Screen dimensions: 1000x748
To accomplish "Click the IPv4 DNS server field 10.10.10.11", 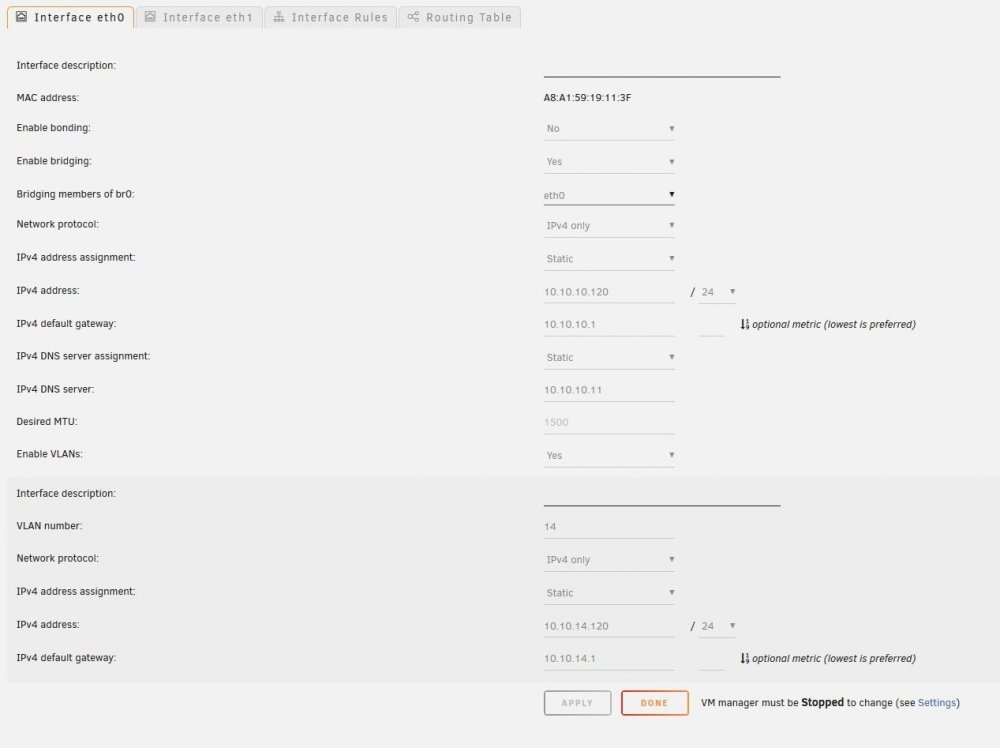I will (x=609, y=390).
